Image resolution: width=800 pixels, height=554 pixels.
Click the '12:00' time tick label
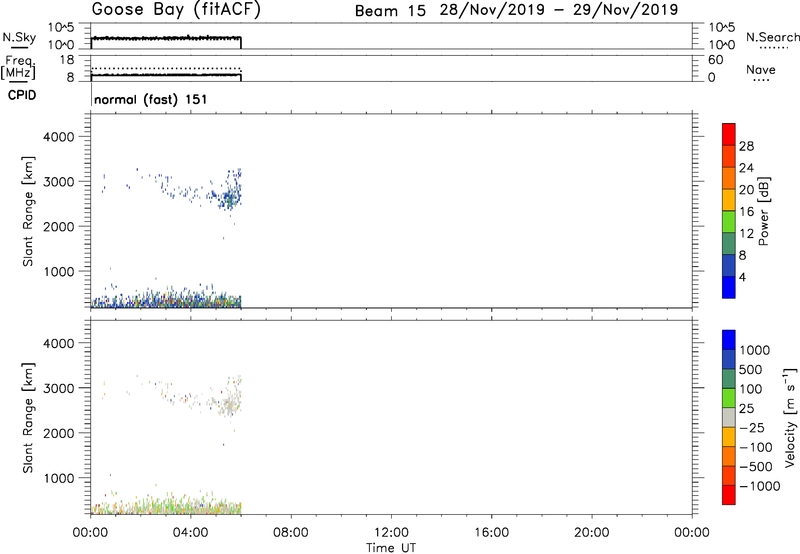[391, 533]
